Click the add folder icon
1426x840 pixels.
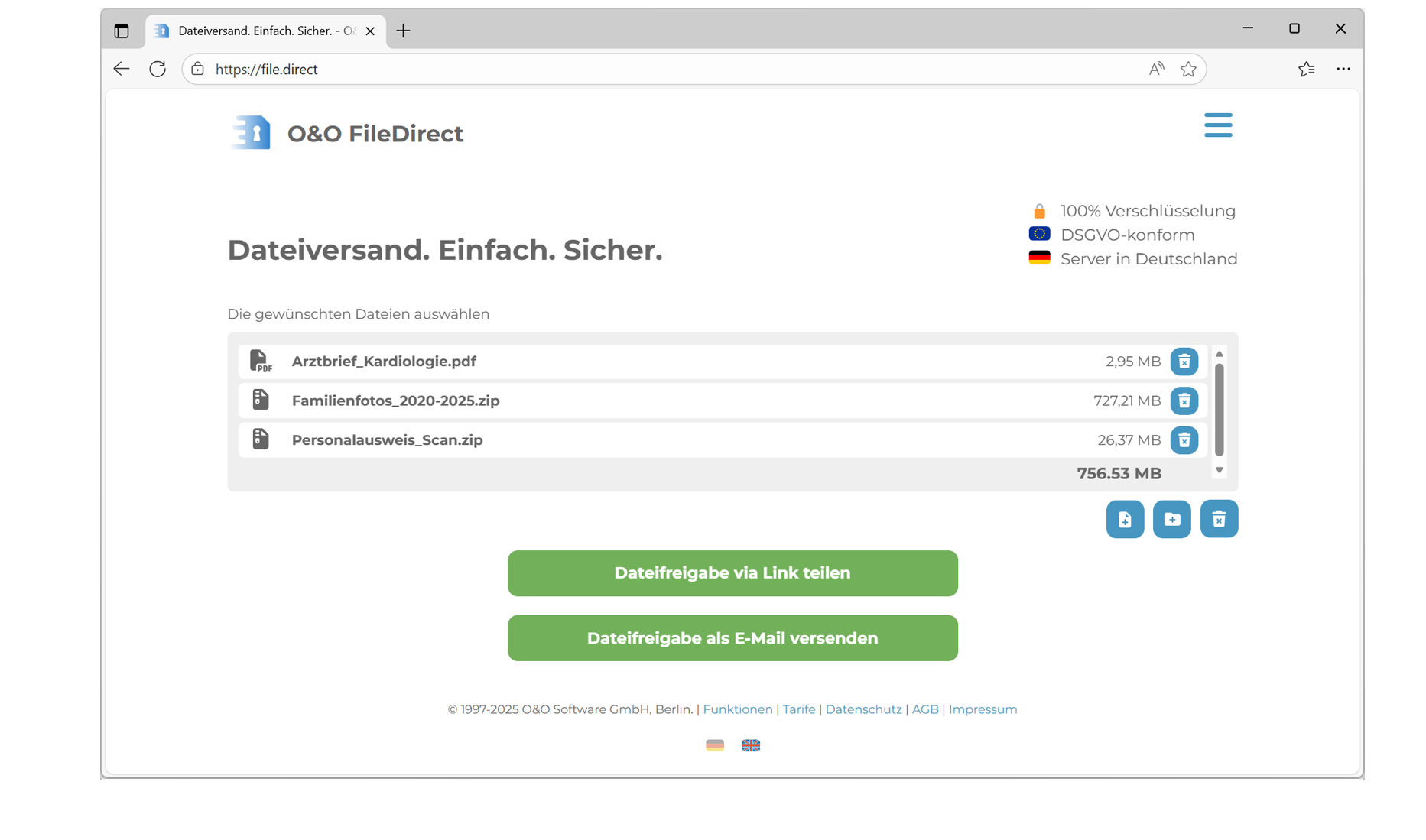[x=1171, y=519]
